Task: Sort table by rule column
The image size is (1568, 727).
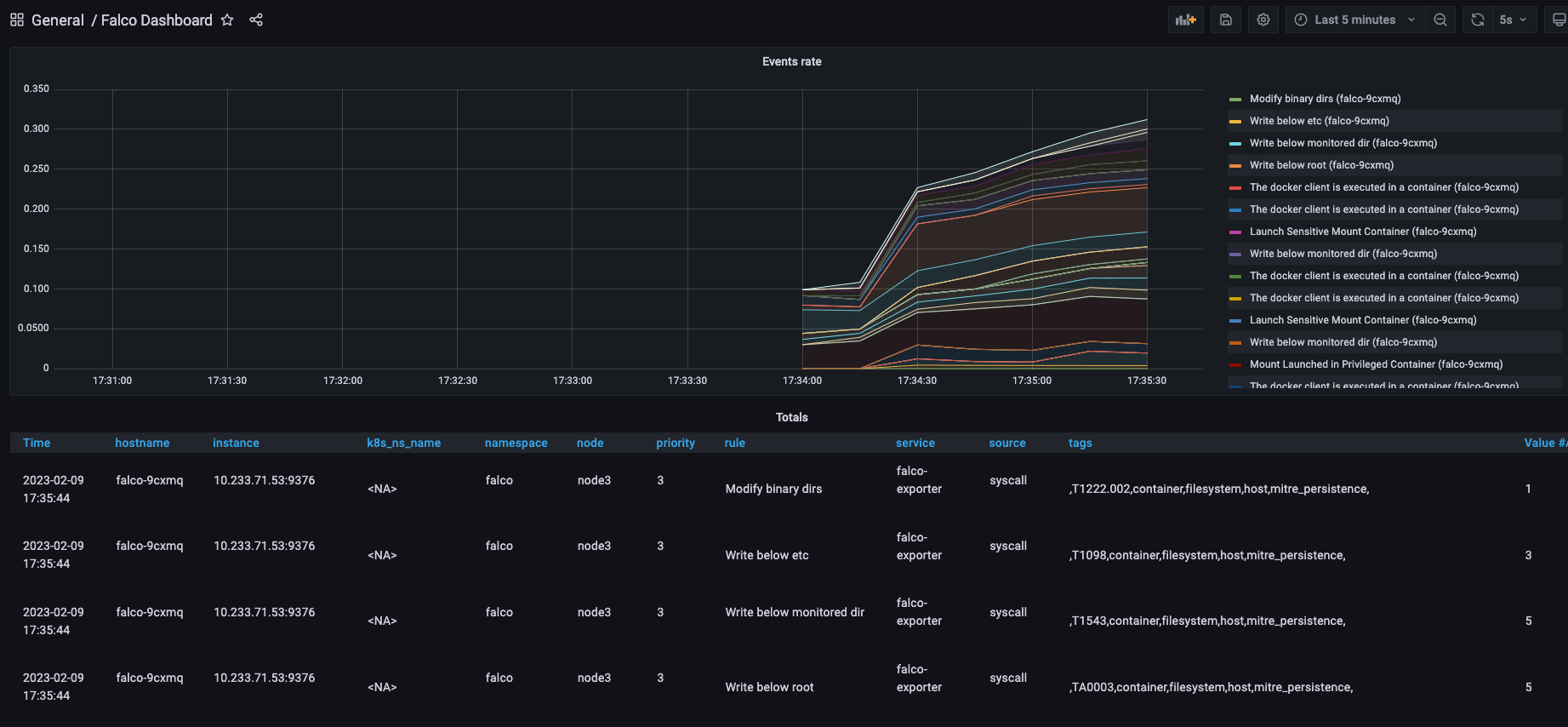Action: tap(734, 443)
